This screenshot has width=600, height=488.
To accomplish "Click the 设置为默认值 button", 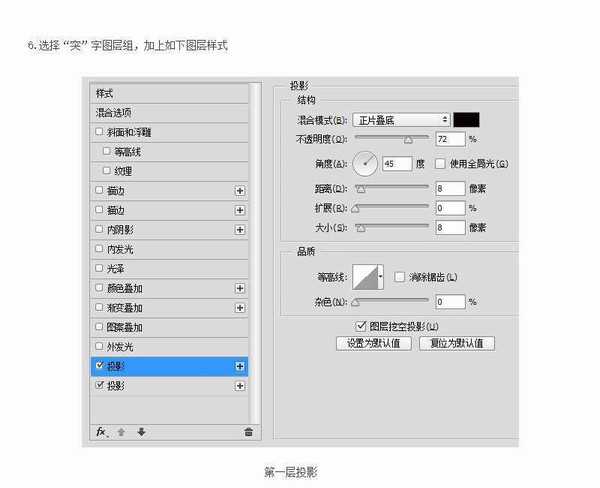I will [x=374, y=343].
